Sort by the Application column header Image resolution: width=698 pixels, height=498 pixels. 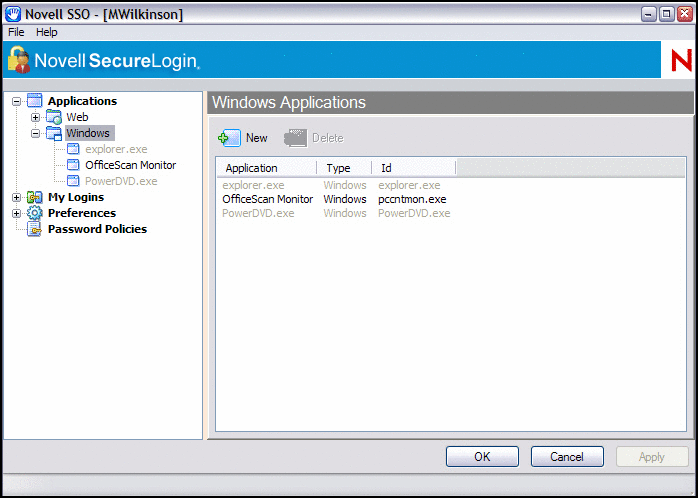click(x=267, y=168)
